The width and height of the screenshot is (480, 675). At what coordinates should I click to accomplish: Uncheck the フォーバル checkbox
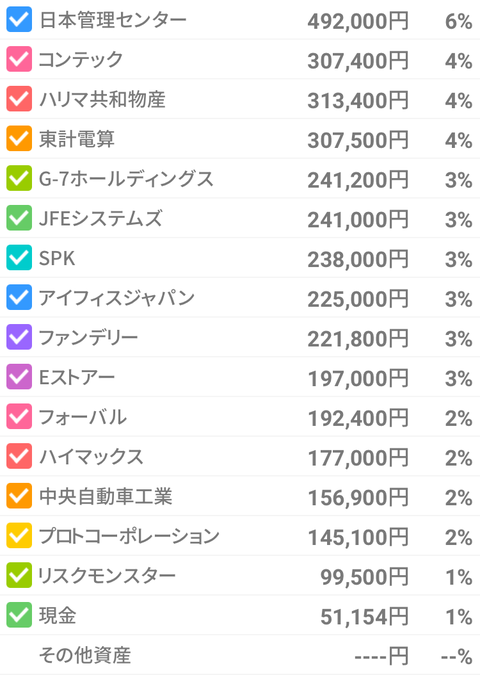point(19,416)
